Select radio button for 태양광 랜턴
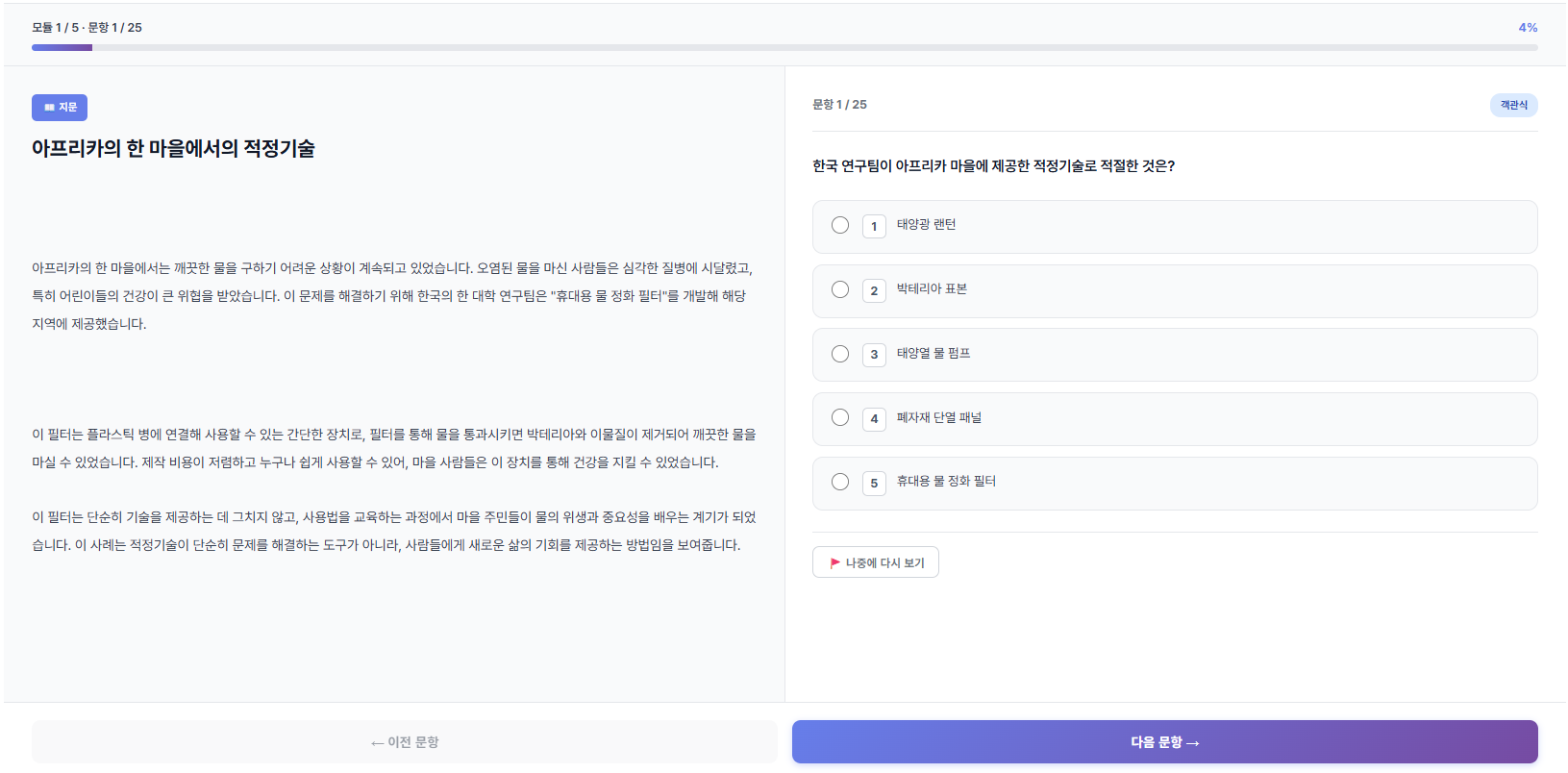 840,225
